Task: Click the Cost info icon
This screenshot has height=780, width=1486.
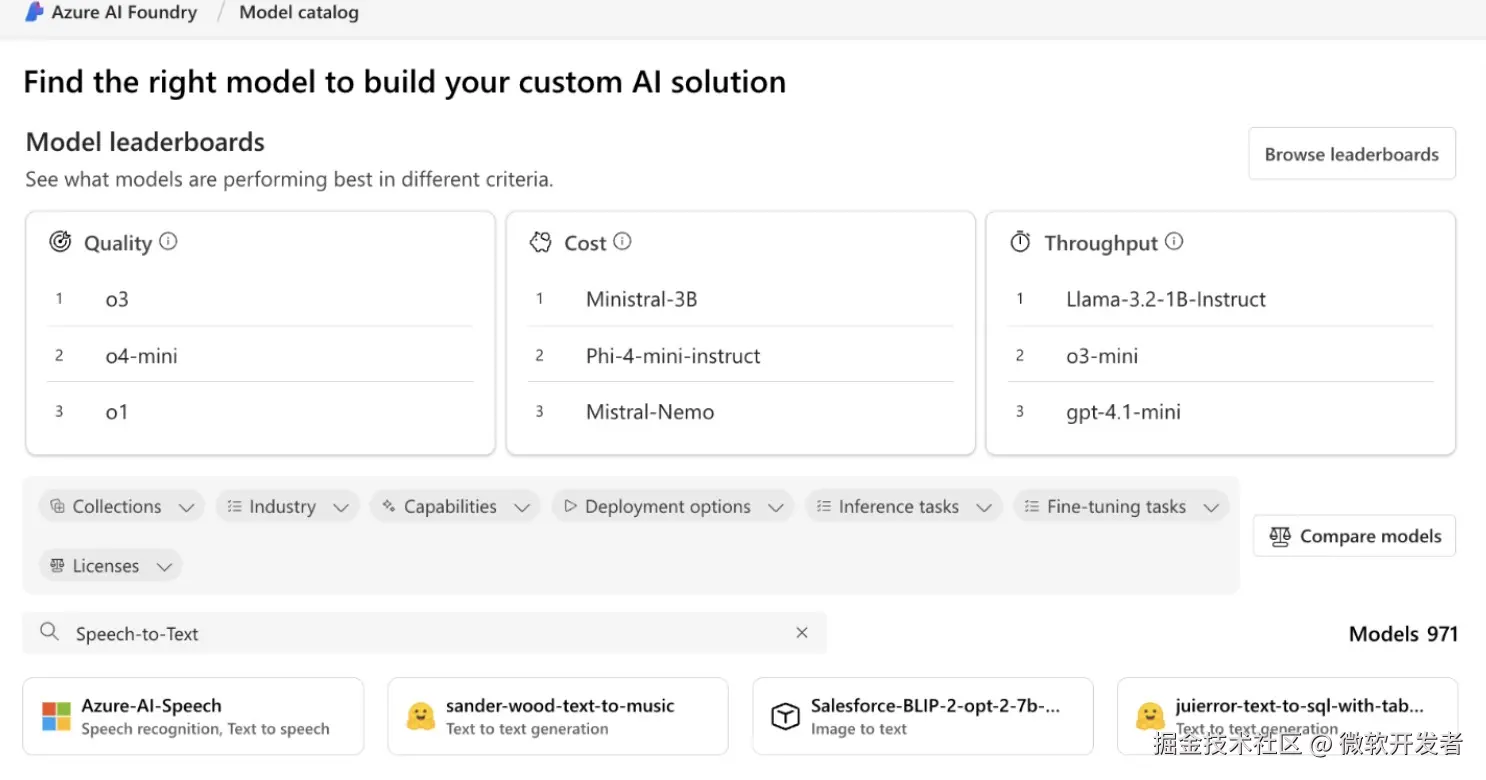Action: (x=622, y=242)
